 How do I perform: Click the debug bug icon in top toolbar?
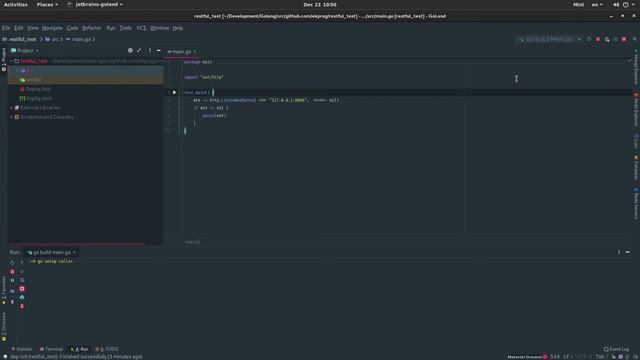[x=598, y=39]
